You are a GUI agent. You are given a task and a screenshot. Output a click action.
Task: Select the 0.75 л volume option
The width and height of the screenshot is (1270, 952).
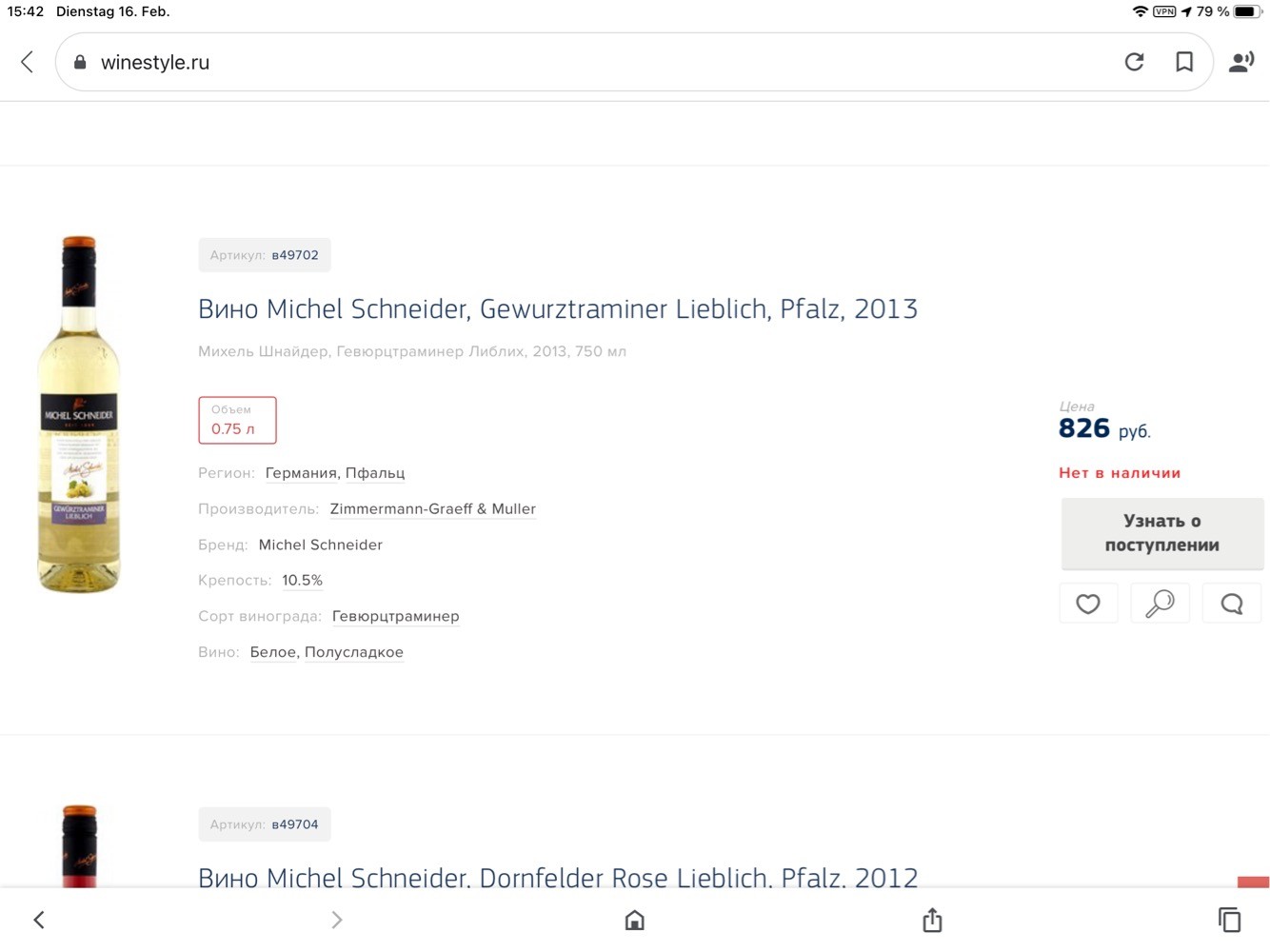(x=237, y=420)
